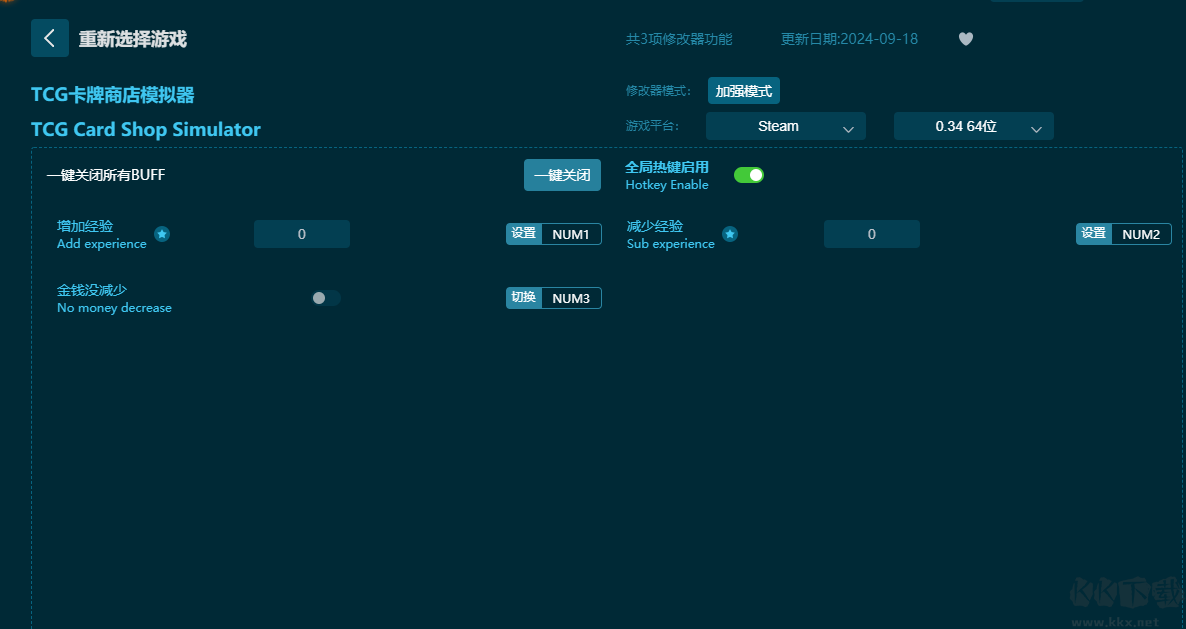The width and height of the screenshot is (1186, 629).
Task: Click the NUM3 hotkey box
Action: pyautogui.click(x=571, y=298)
